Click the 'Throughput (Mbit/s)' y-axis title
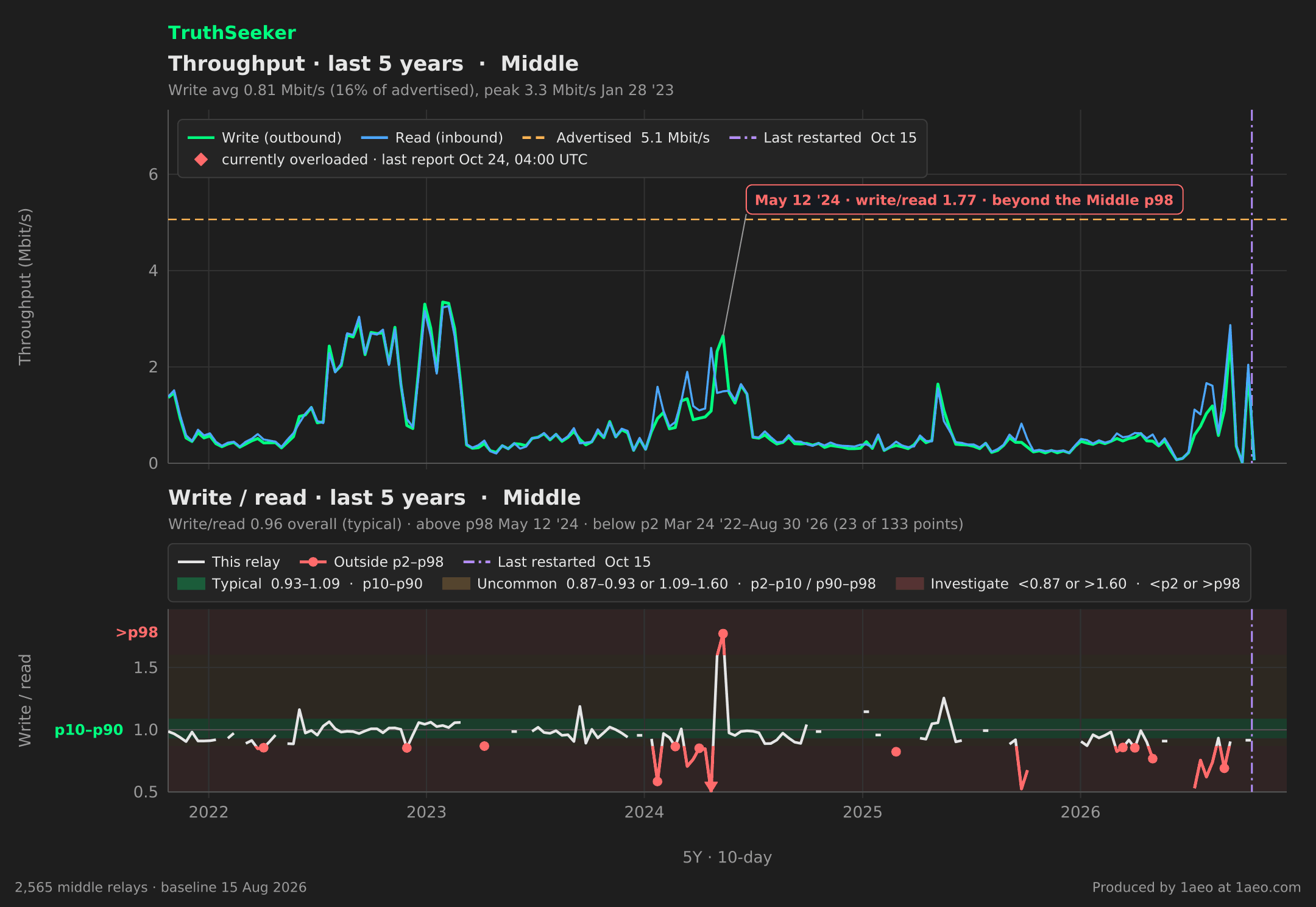1316x907 pixels. (x=25, y=286)
